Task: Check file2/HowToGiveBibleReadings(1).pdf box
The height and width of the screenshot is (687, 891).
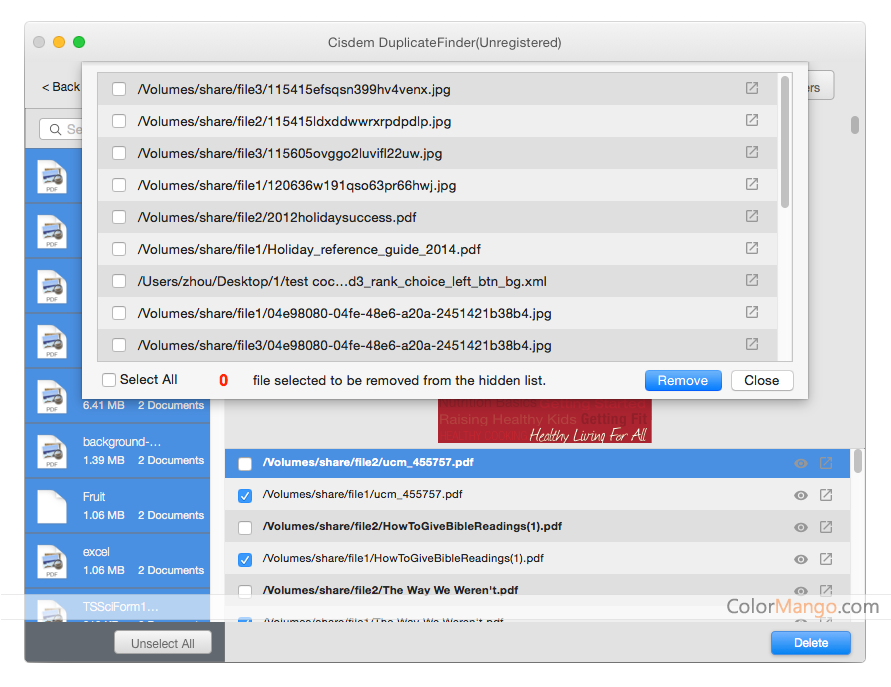Action: [x=245, y=528]
